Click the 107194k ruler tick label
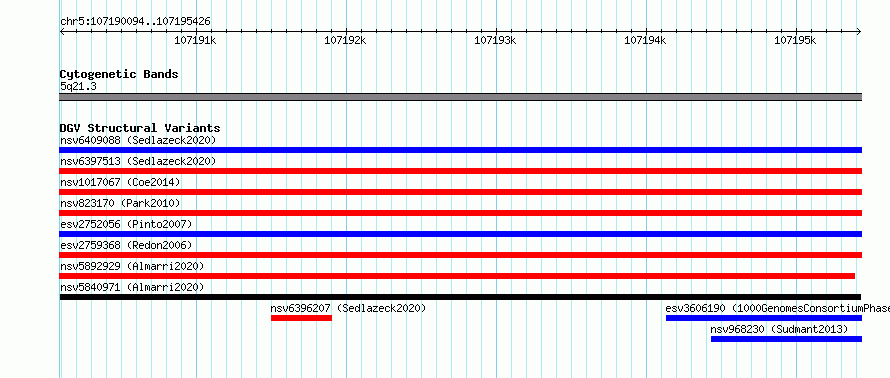 645,40
